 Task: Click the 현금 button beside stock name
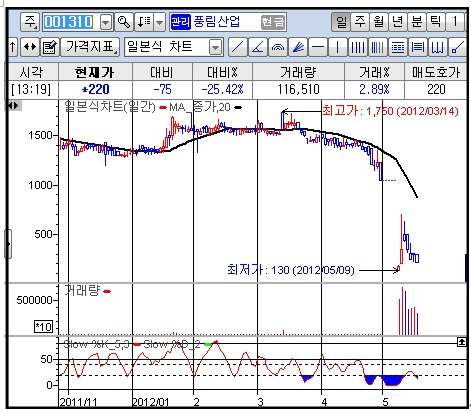click(273, 22)
